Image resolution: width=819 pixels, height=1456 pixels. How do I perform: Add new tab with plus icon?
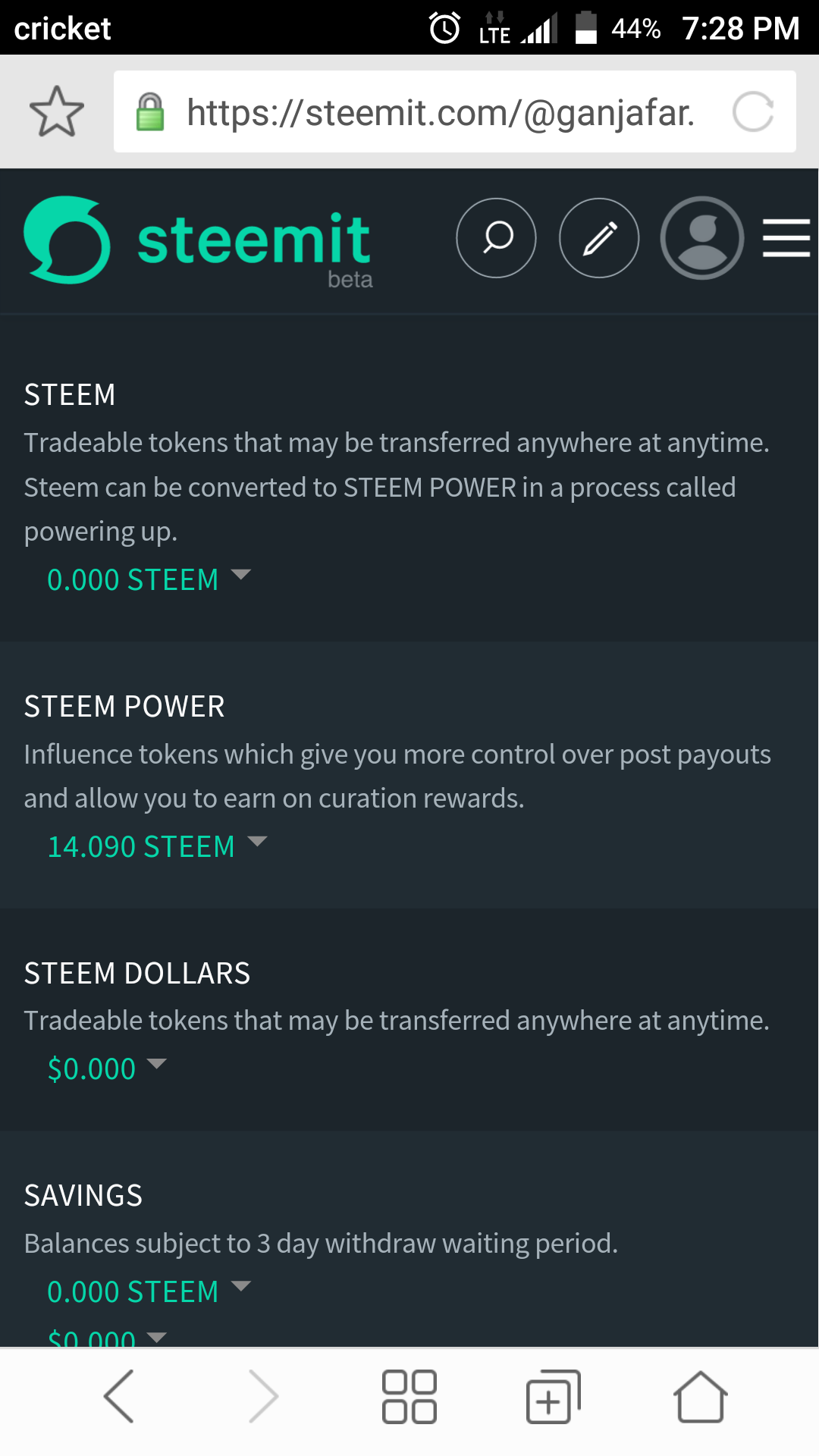pos(554,1396)
